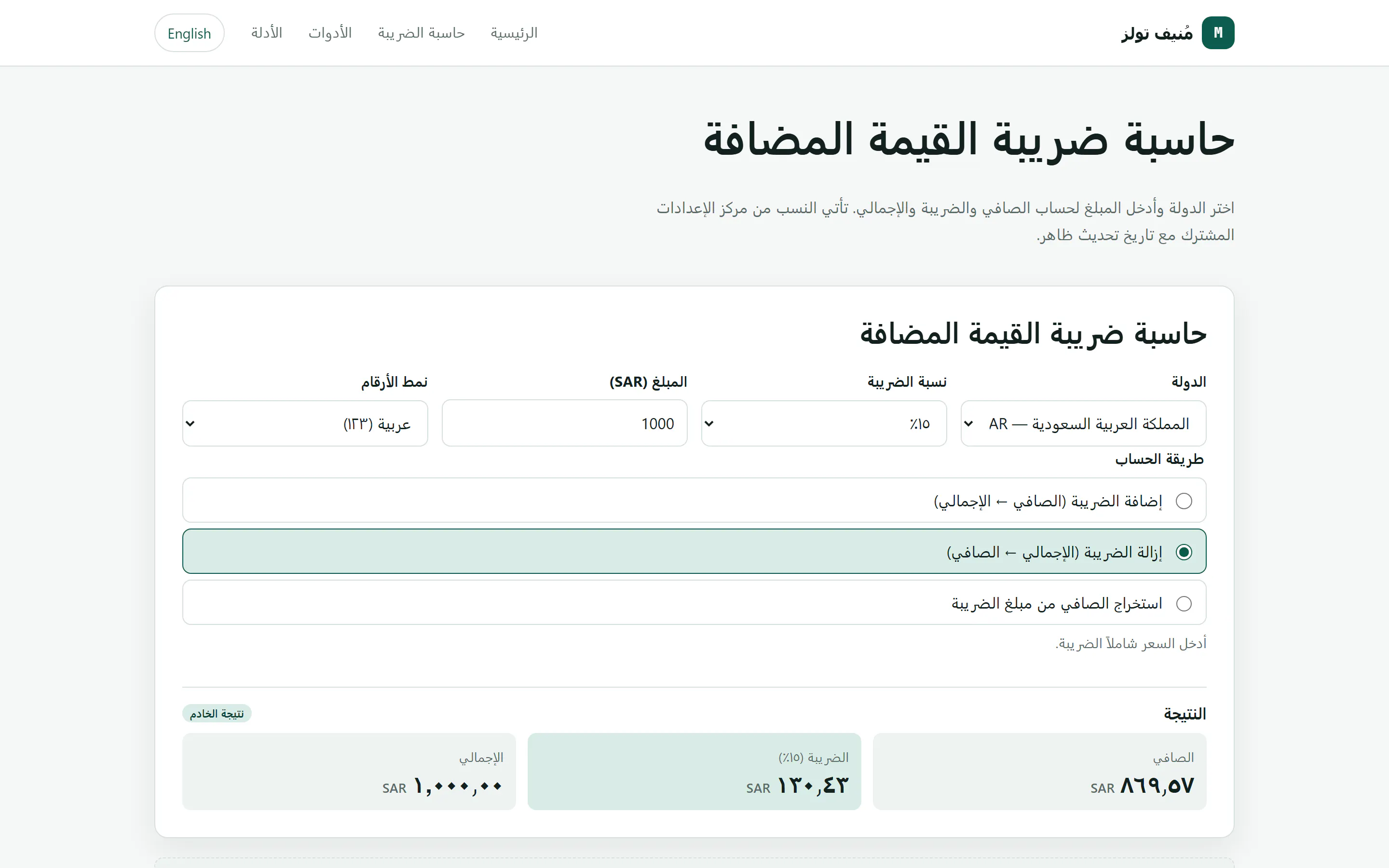This screenshot has width=1389, height=868.
Task: Open the الدولة country dropdown
Action: click(x=1083, y=424)
